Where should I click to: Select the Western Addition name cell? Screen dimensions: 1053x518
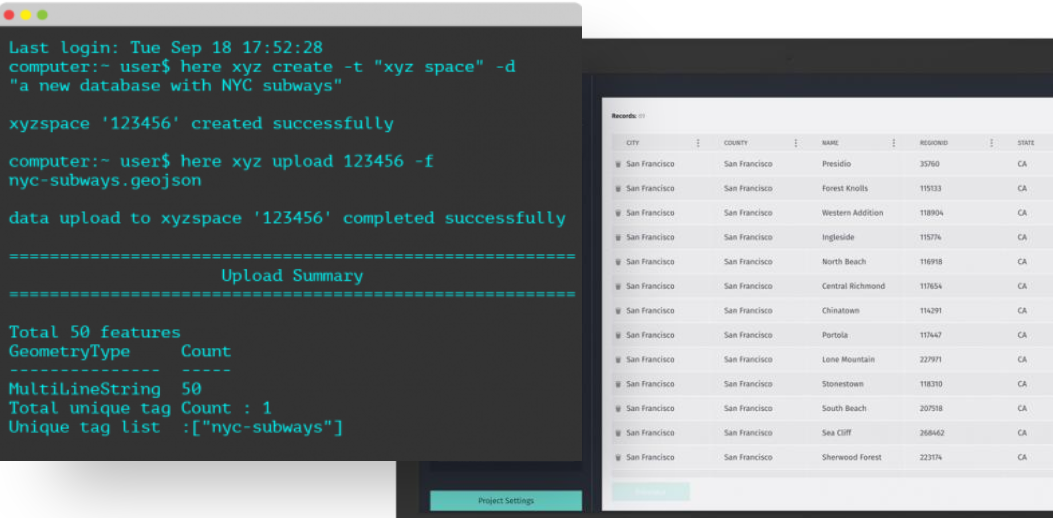(852, 213)
